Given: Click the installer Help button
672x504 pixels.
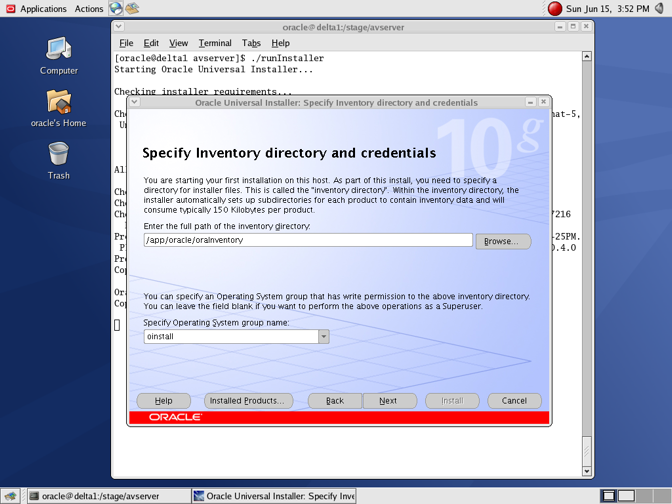Looking at the screenshot, I should tap(163, 401).
